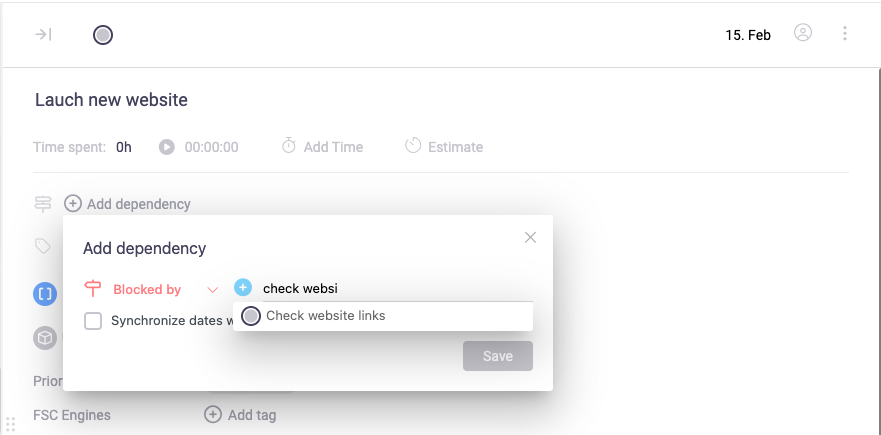Click Add tag next to FSC Engines
This screenshot has width=881, height=435.
[240, 415]
